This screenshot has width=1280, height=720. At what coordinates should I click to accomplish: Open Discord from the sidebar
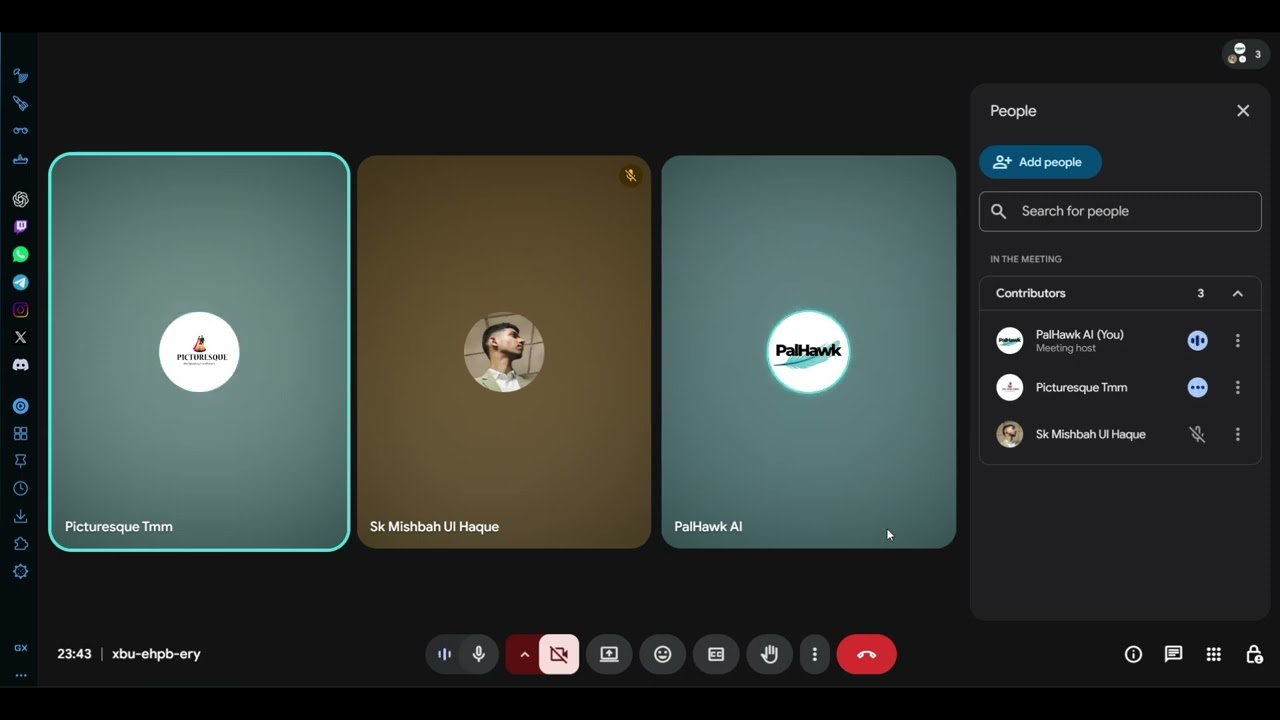(x=20, y=365)
